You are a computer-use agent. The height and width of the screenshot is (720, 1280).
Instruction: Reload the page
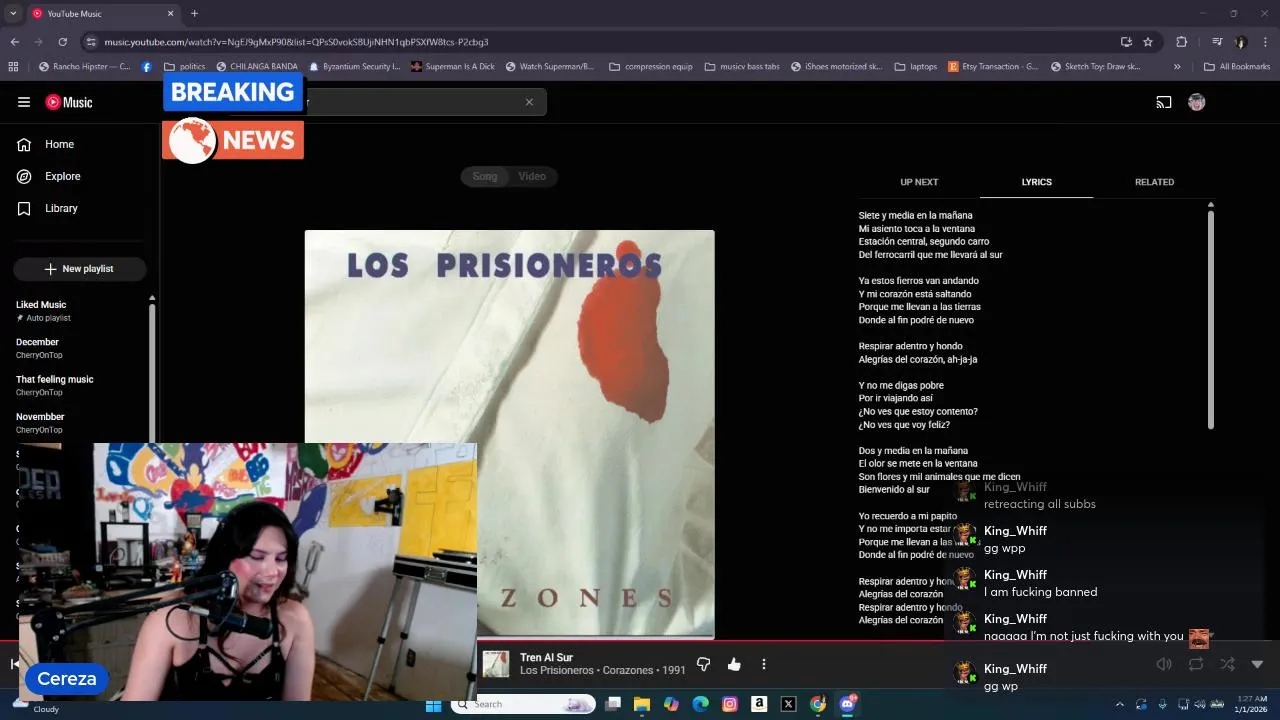point(62,42)
